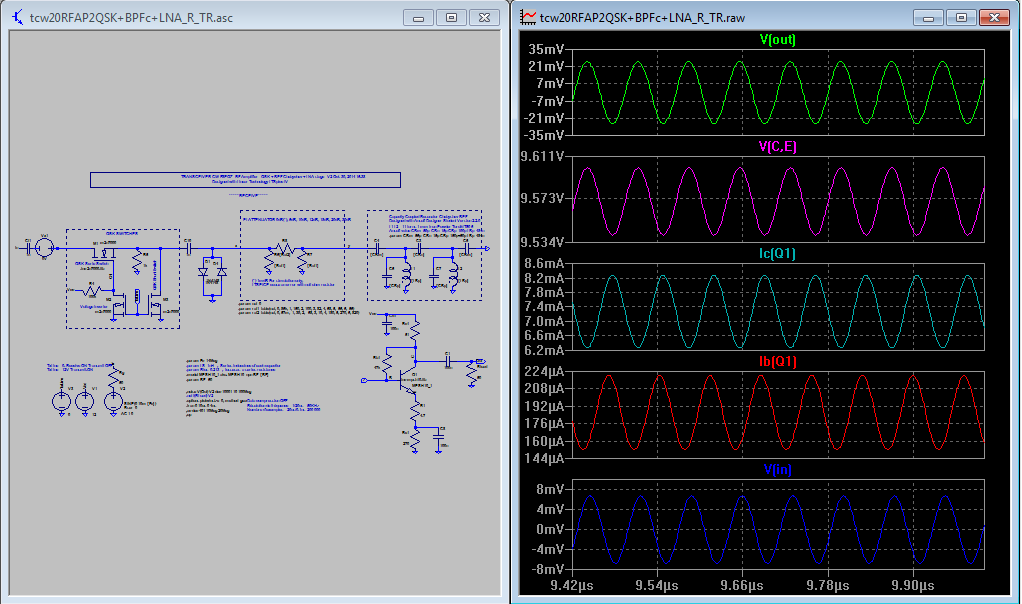Select the Rload resistor at the output
Image resolution: width=1022 pixels, height=604 pixels.
pos(471,373)
